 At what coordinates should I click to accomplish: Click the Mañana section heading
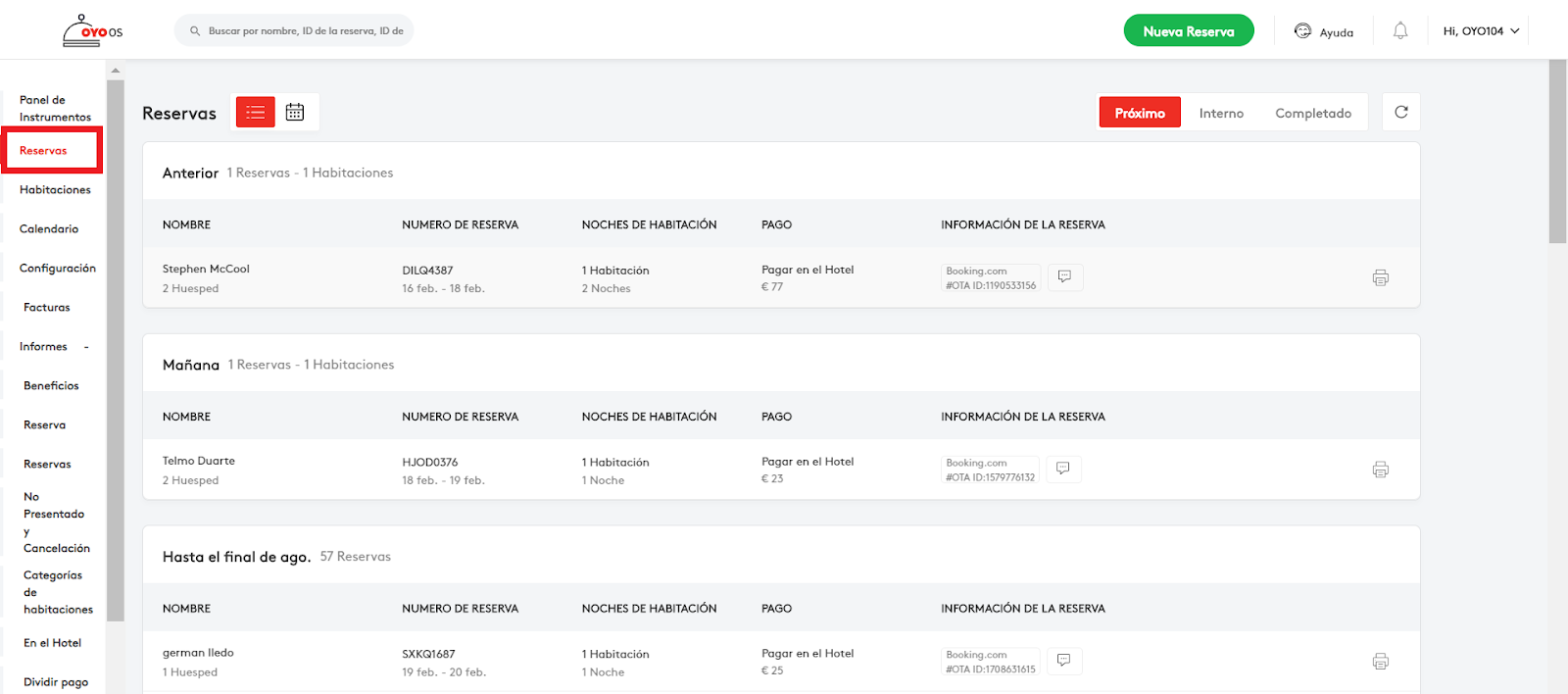tap(191, 365)
